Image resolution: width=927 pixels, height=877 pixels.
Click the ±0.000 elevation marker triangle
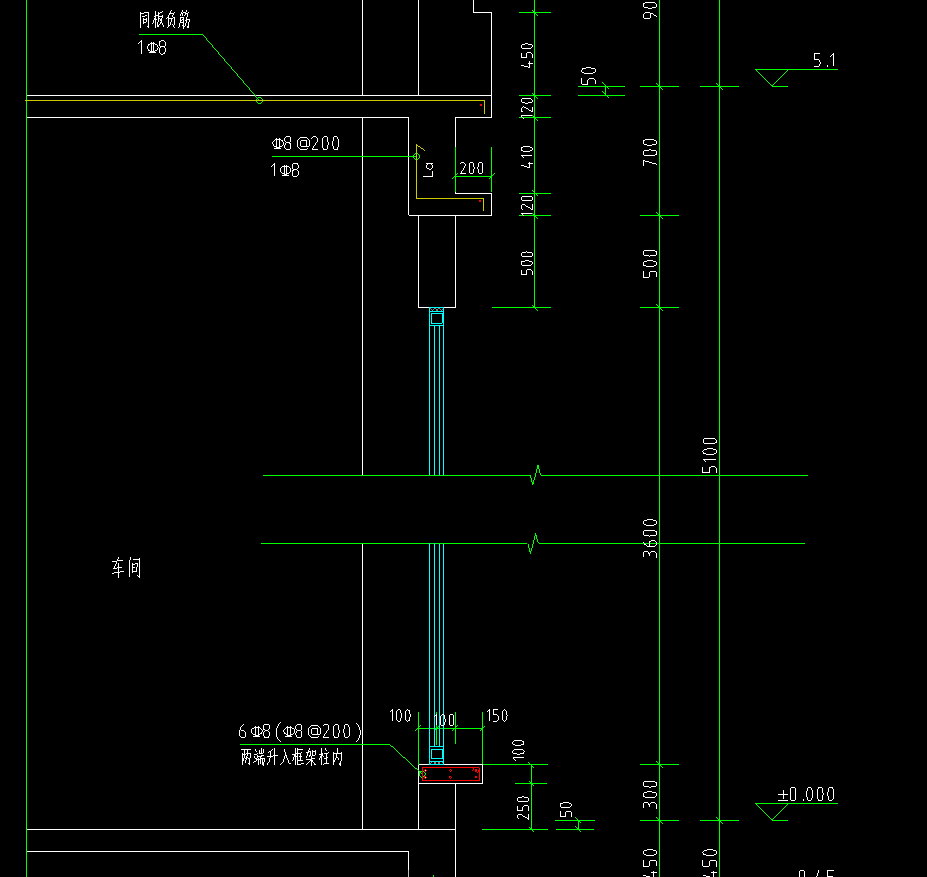pos(772,811)
